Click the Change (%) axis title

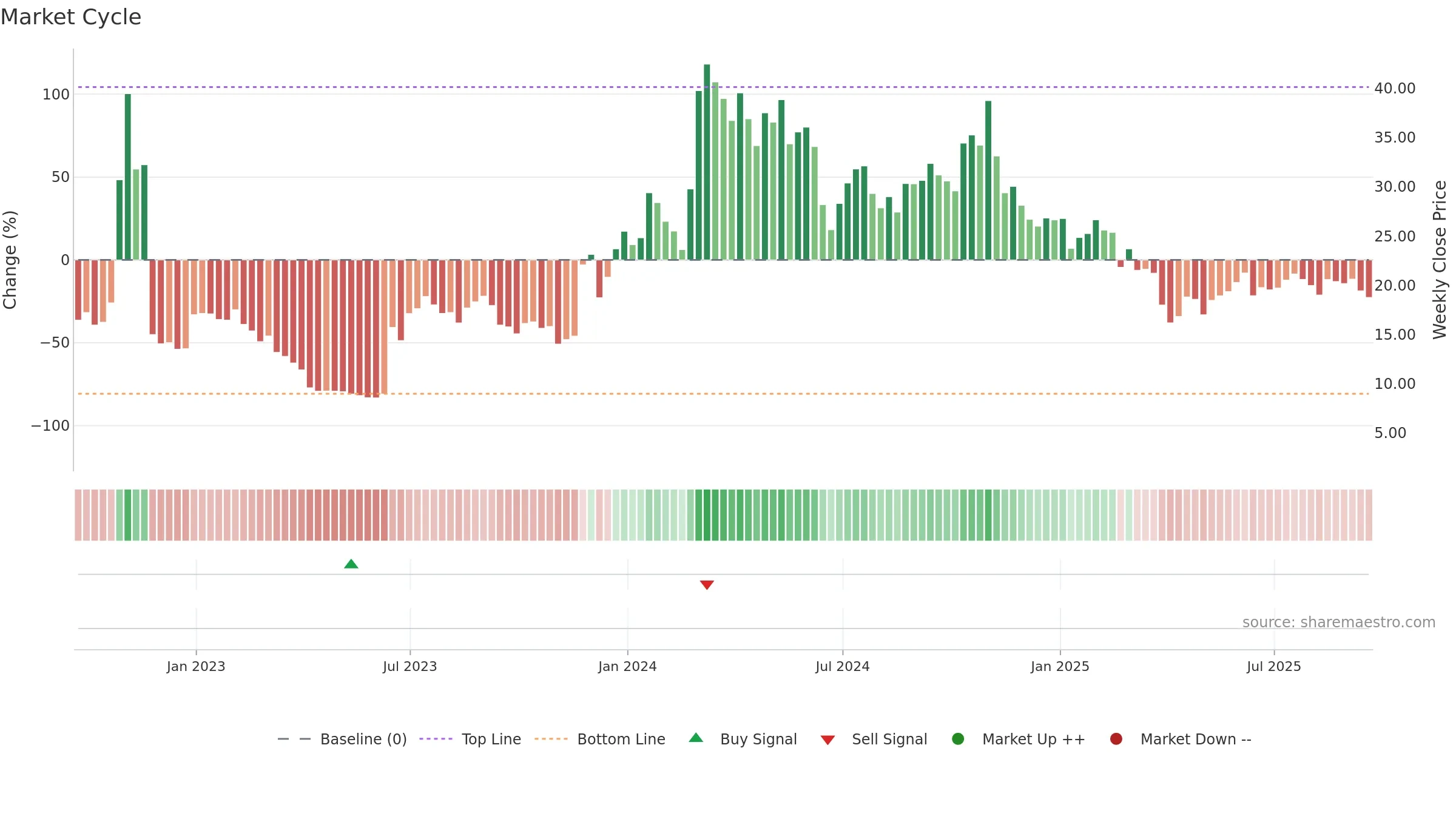tap(10, 260)
